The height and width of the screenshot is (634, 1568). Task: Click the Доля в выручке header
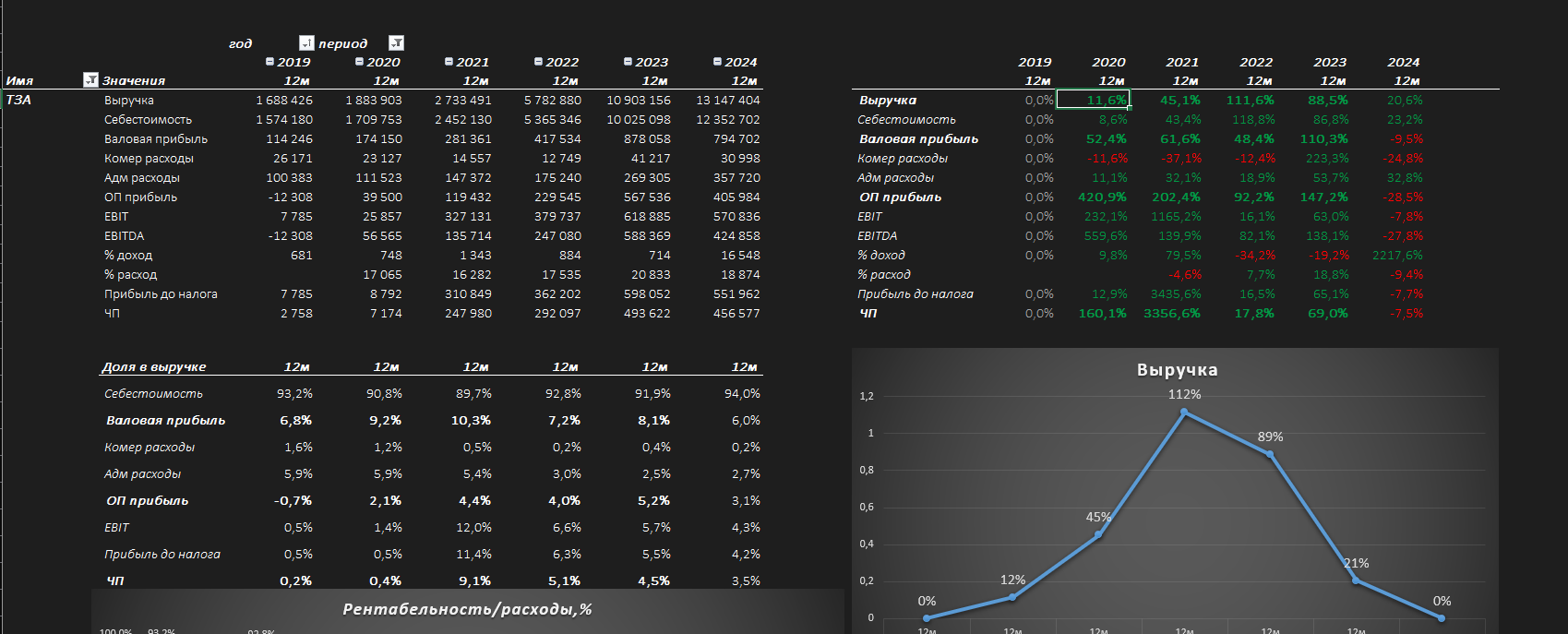154,366
